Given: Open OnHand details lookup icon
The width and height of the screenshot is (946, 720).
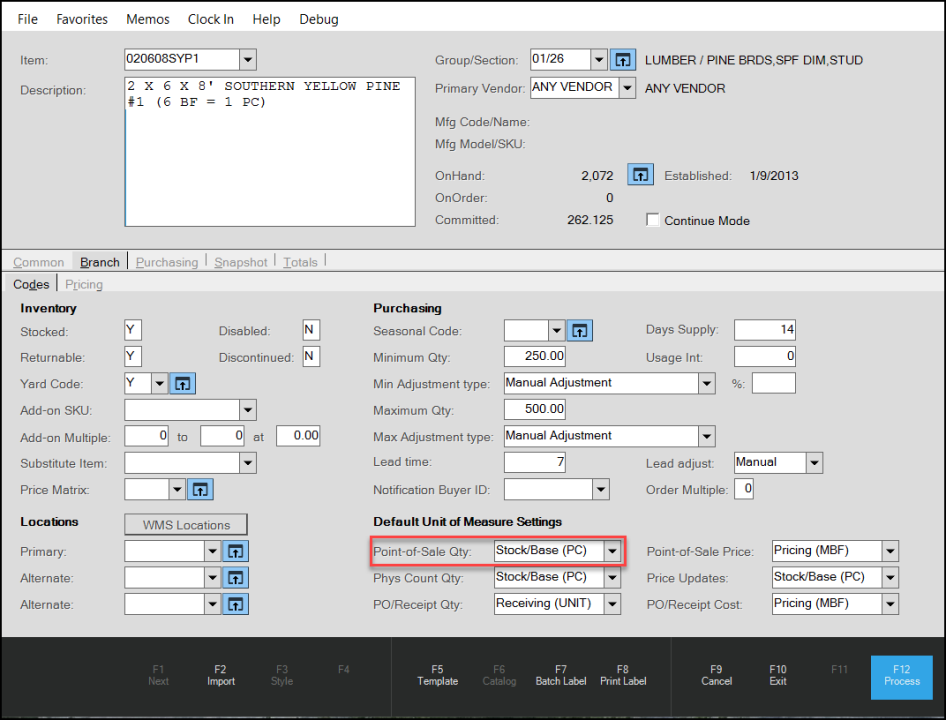Looking at the screenshot, I should point(640,175).
